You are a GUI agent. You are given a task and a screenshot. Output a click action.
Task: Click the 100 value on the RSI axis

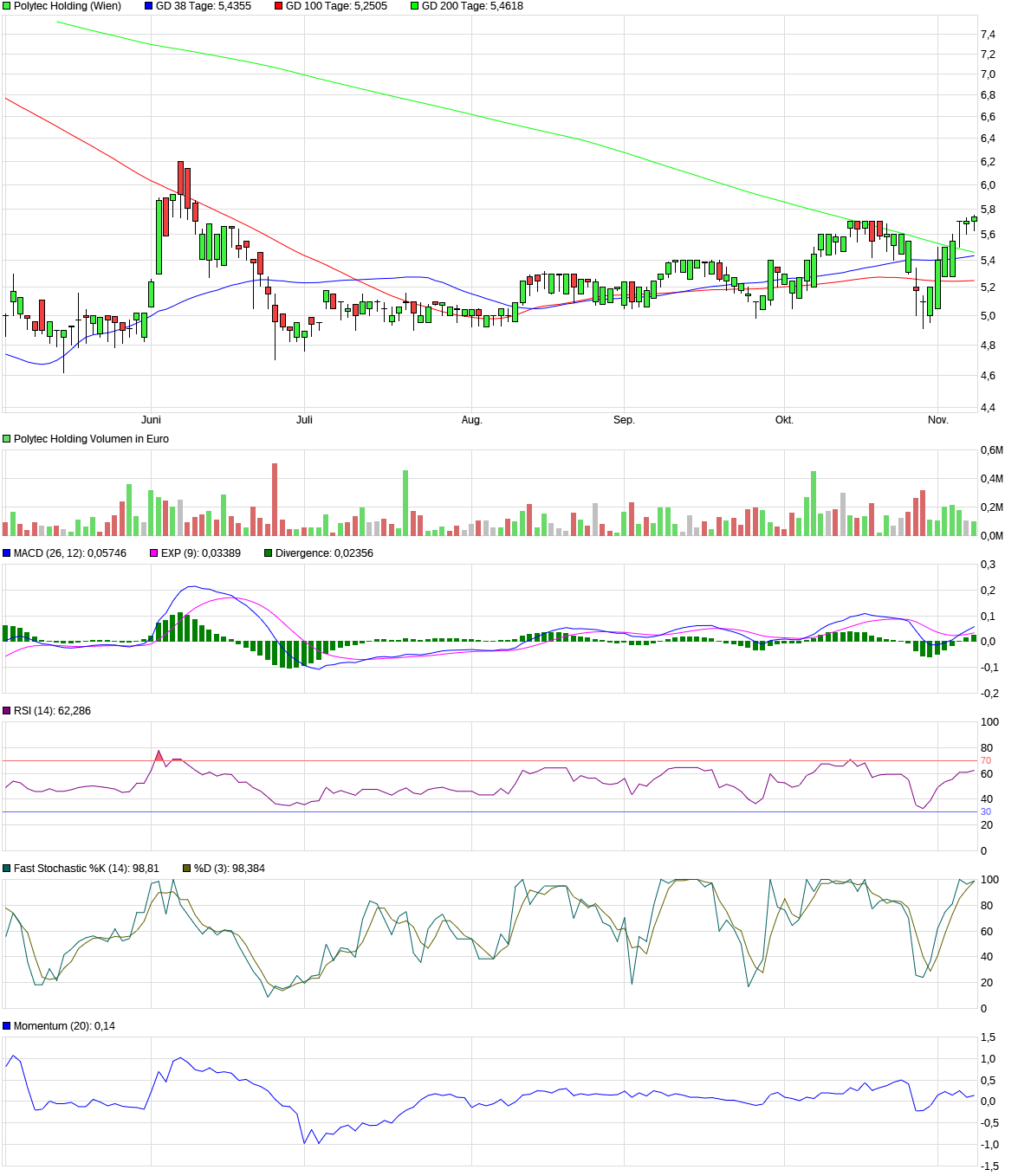[989, 722]
